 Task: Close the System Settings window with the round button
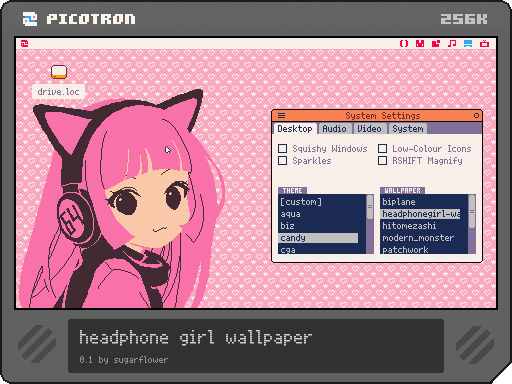tap(476, 115)
